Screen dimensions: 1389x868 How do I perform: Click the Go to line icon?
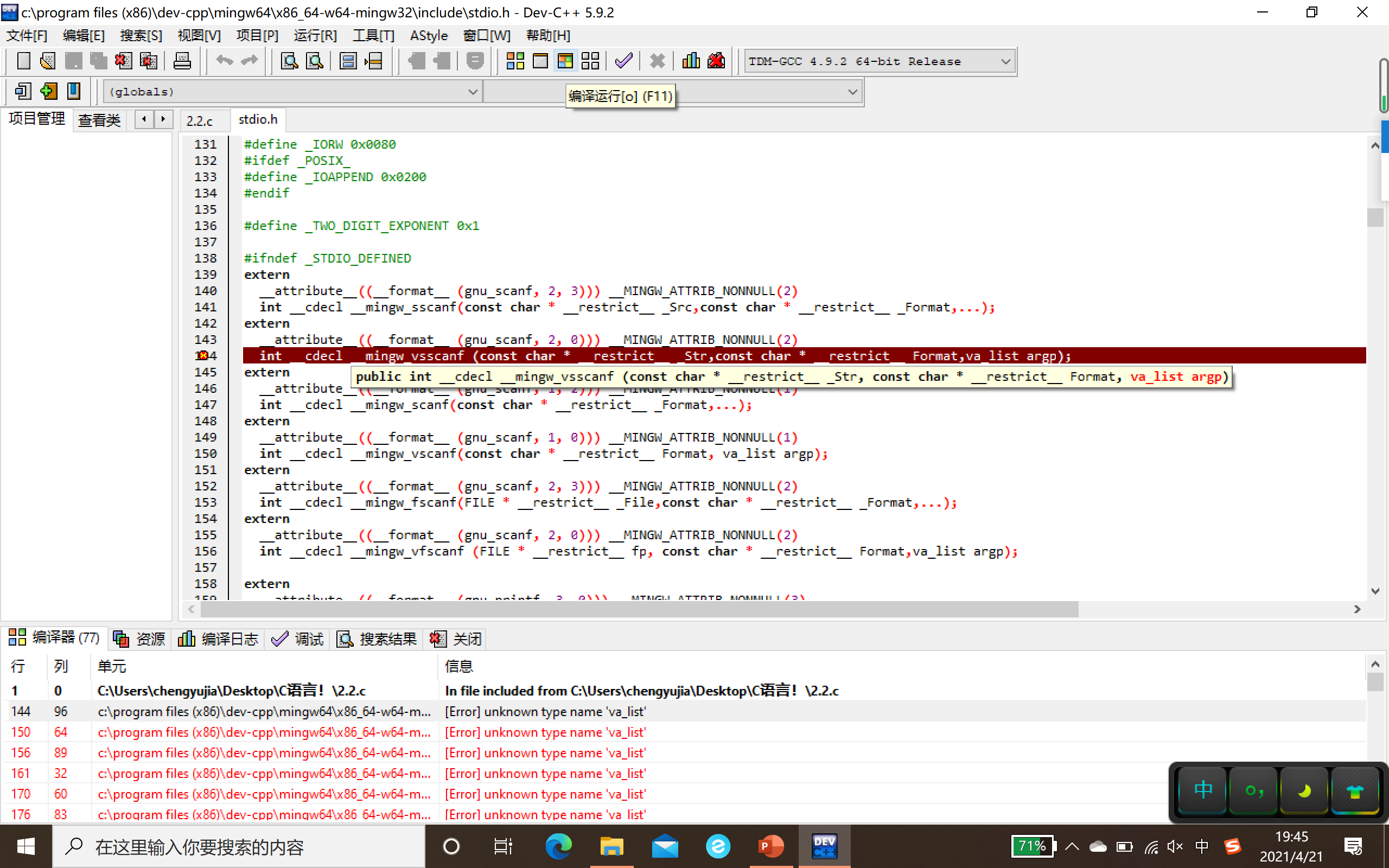tap(373, 61)
